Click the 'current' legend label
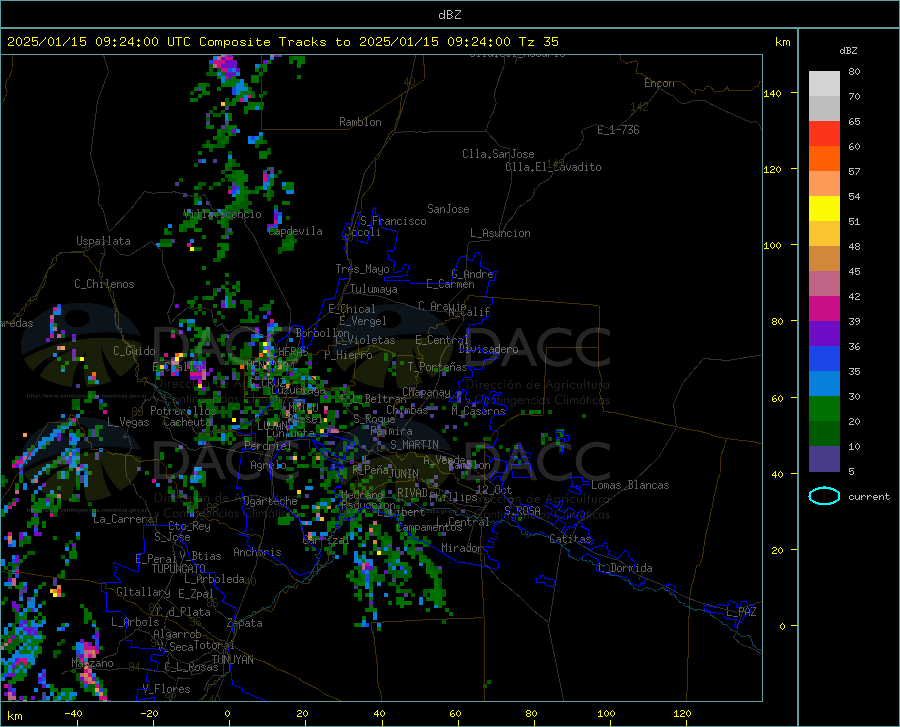 pyautogui.click(x=868, y=497)
